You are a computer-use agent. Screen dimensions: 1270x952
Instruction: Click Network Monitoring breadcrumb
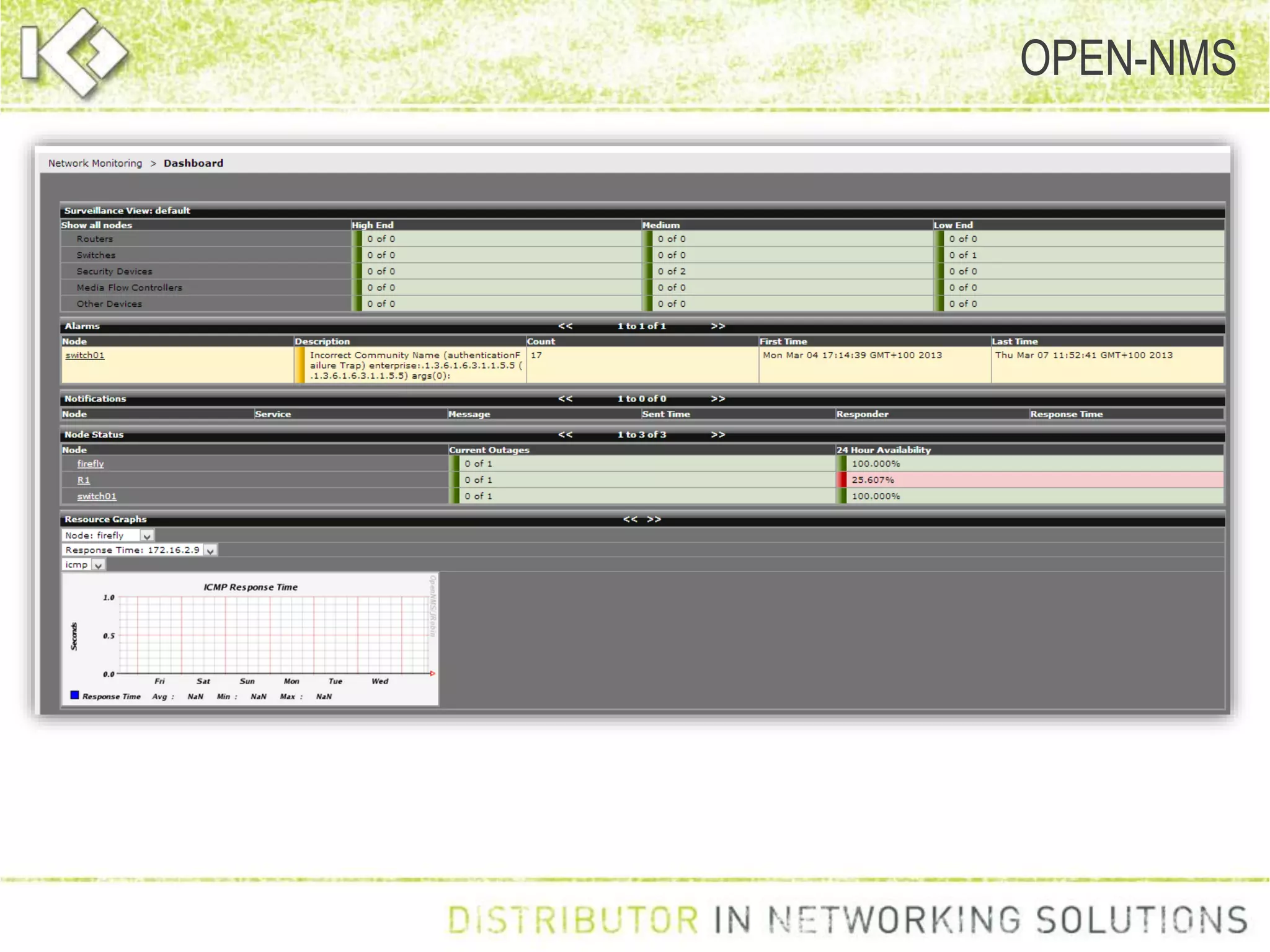coord(95,163)
